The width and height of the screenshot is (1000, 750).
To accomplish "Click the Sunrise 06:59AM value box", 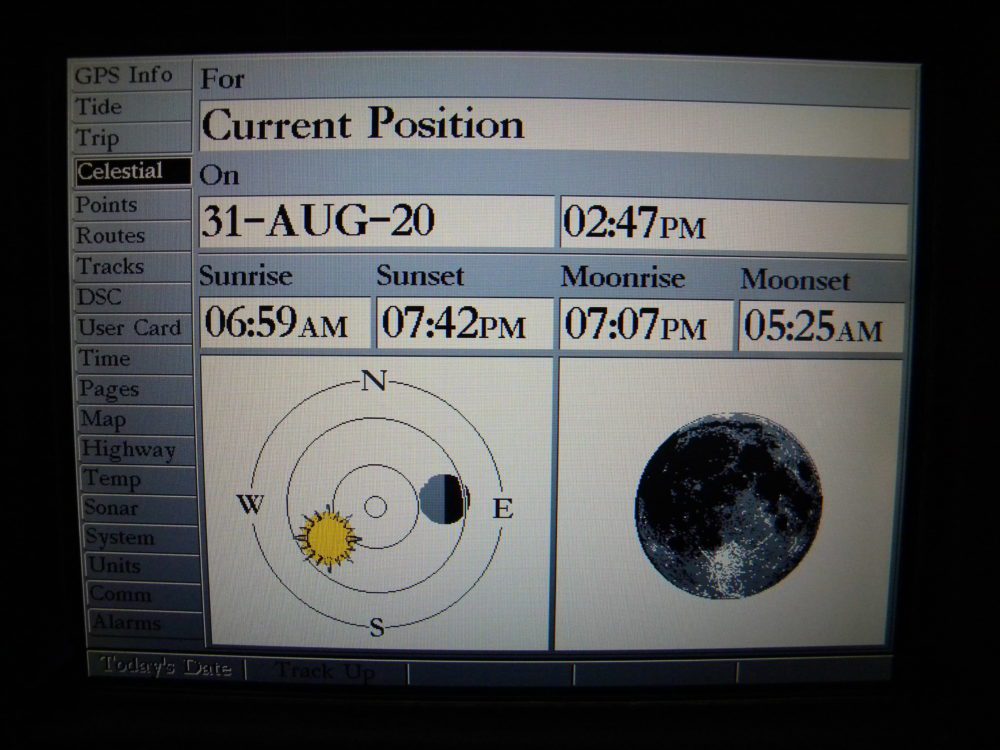I will coord(285,324).
